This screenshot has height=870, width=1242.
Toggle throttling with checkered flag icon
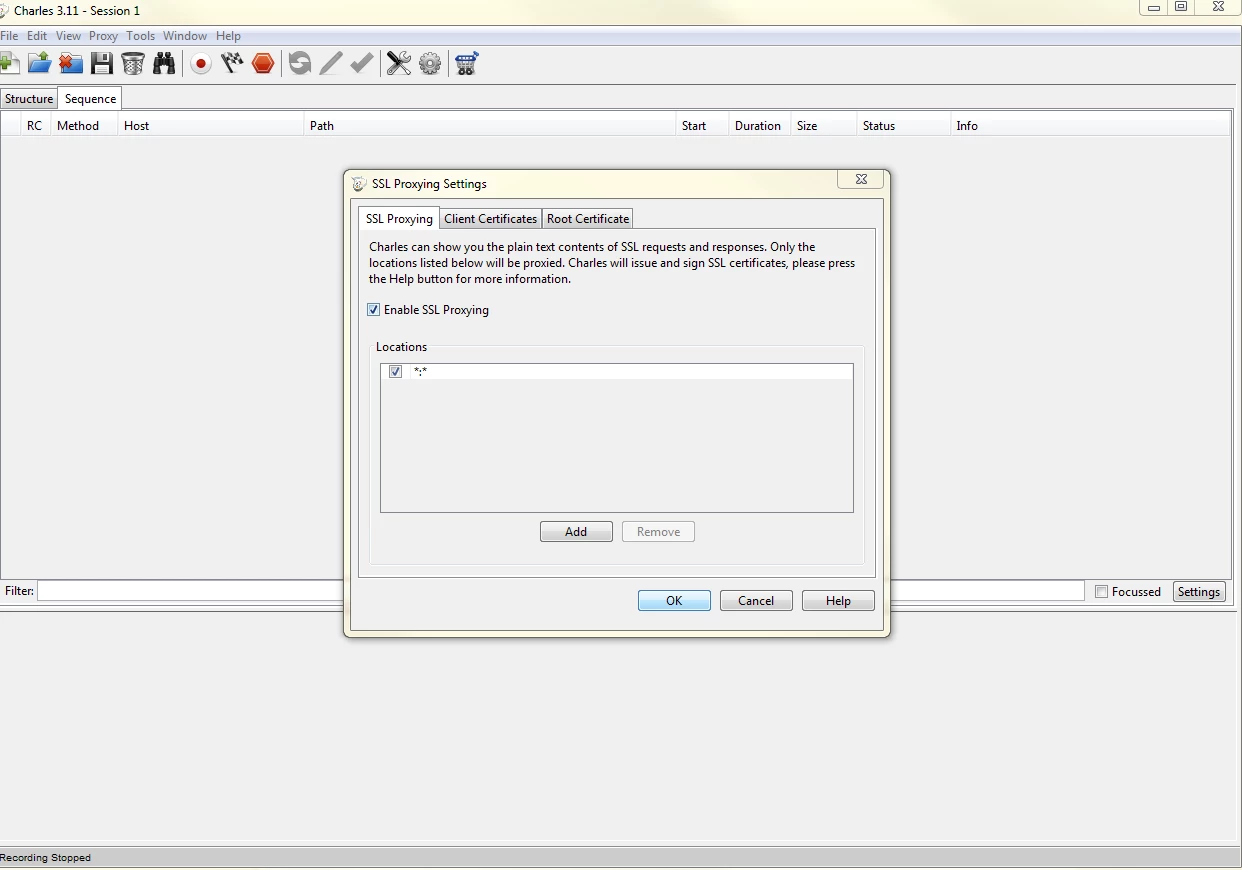(x=232, y=64)
